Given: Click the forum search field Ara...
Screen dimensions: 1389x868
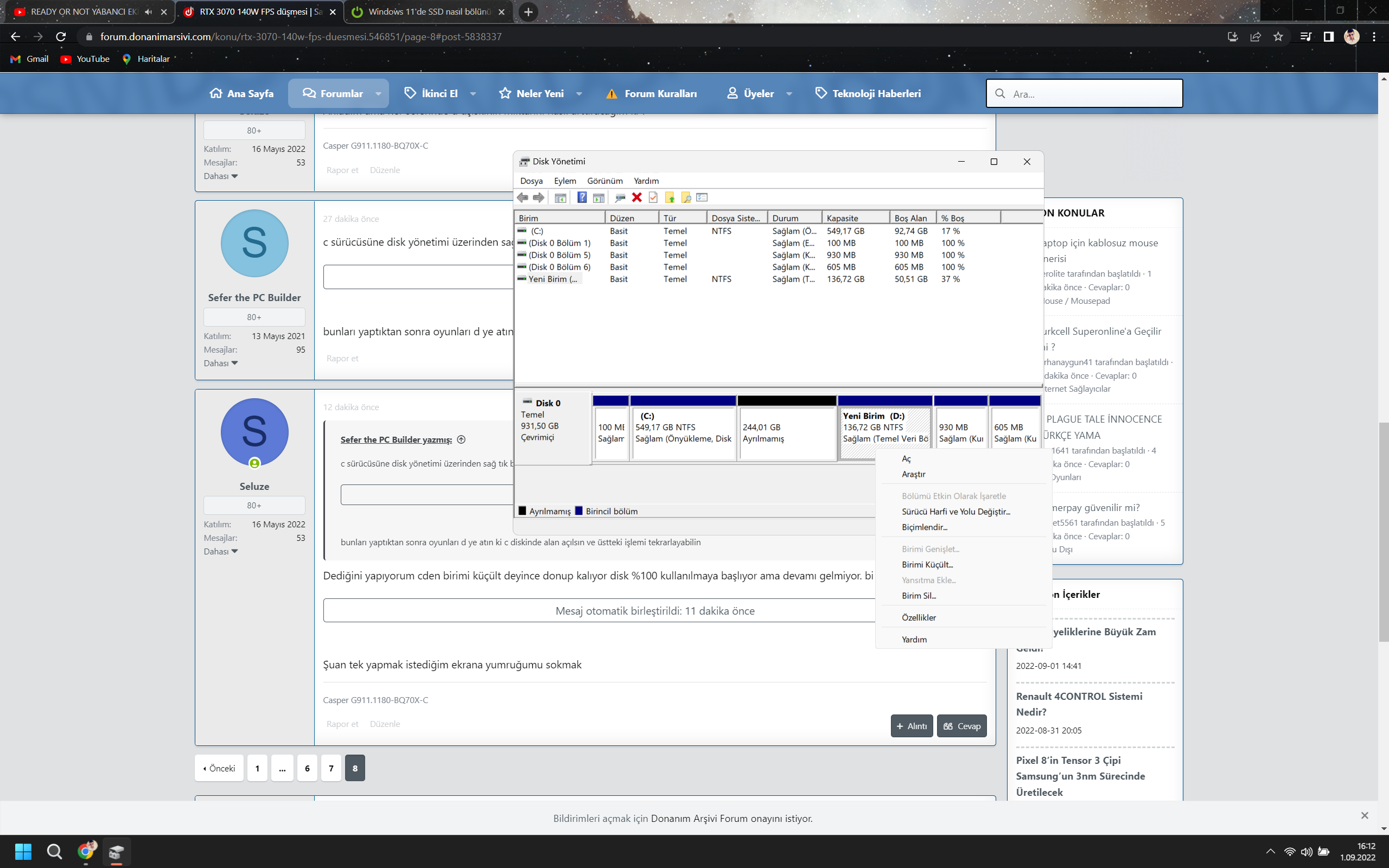Looking at the screenshot, I should pyautogui.click(x=1091, y=93).
